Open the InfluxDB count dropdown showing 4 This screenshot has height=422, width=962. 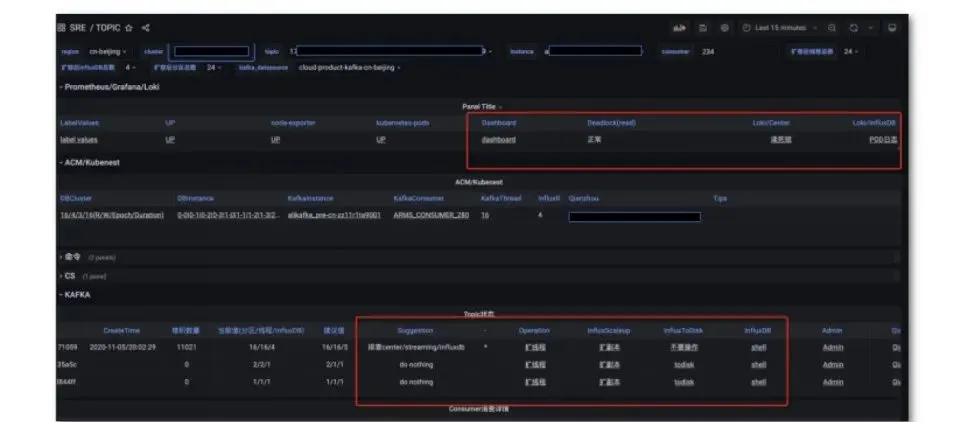130,67
